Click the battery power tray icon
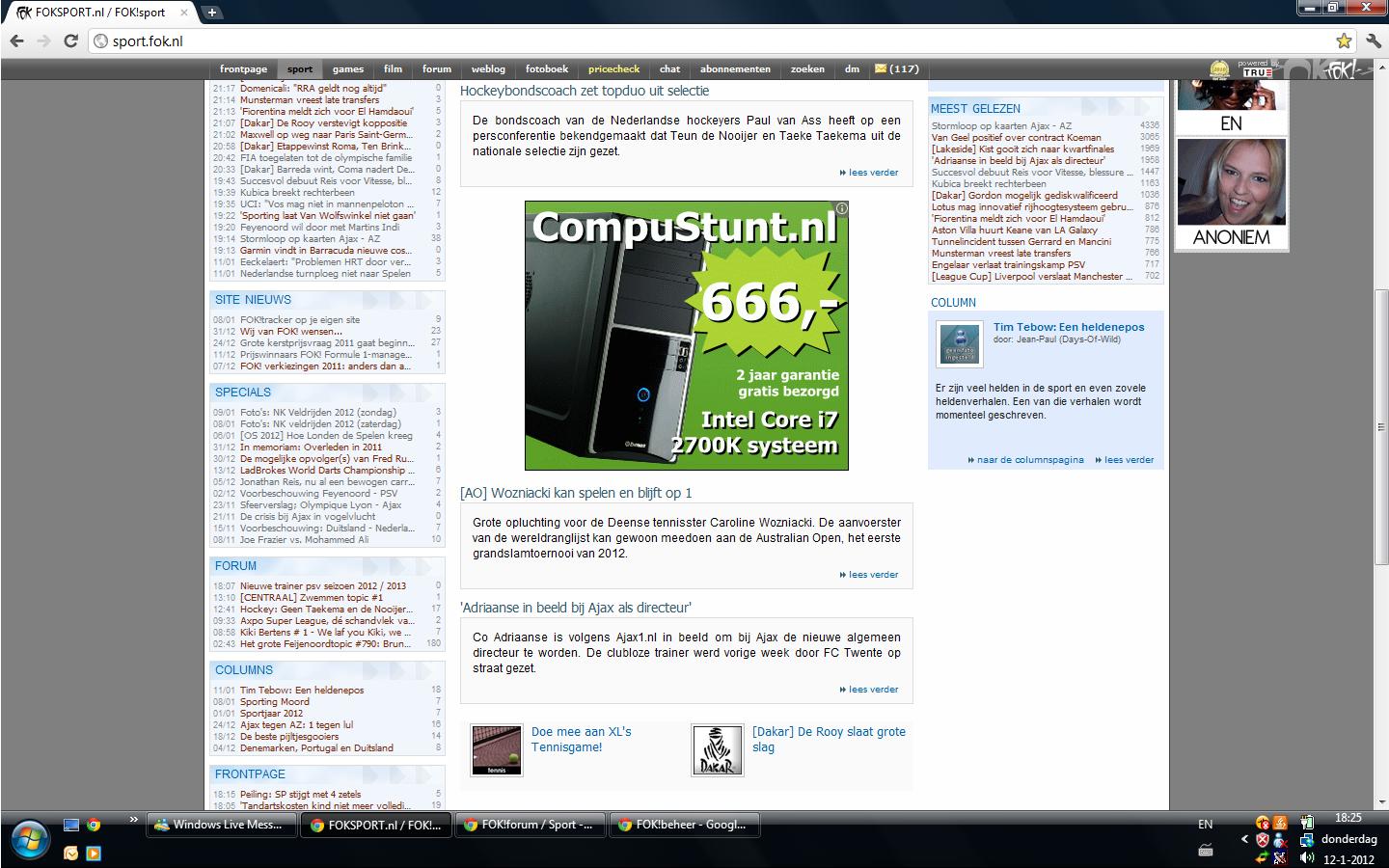This screenshot has width=1389, height=868. [1307, 823]
